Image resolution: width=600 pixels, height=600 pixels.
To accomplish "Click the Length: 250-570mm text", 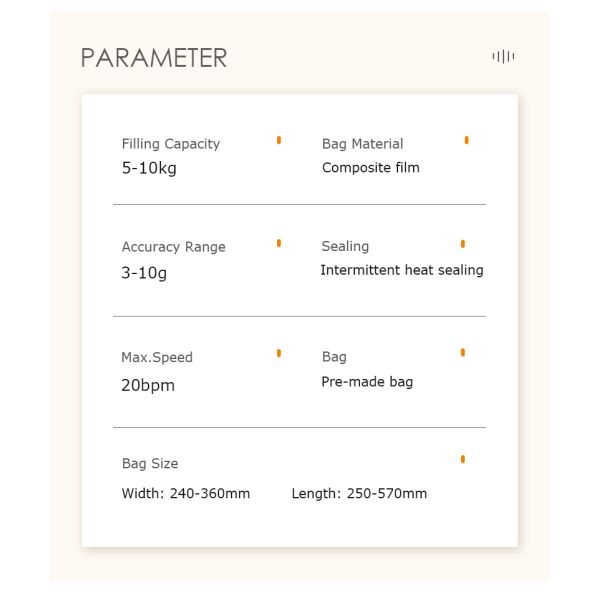I will pyautogui.click(x=359, y=493).
